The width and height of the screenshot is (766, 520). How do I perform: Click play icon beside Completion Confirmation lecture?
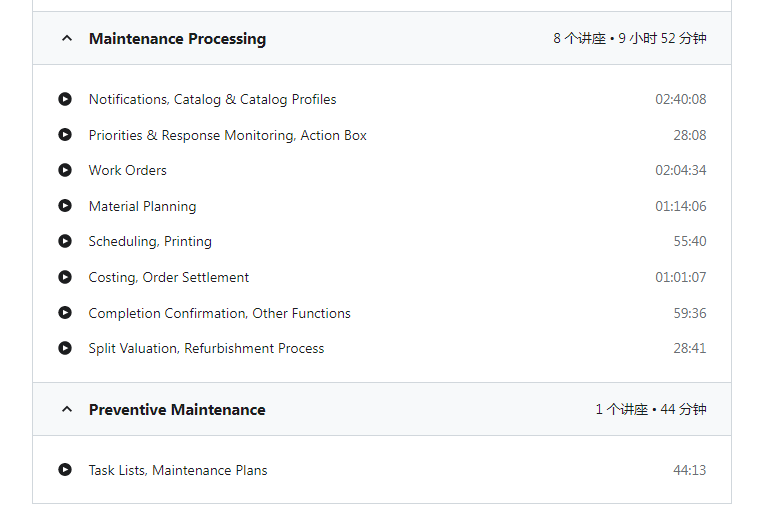65,313
